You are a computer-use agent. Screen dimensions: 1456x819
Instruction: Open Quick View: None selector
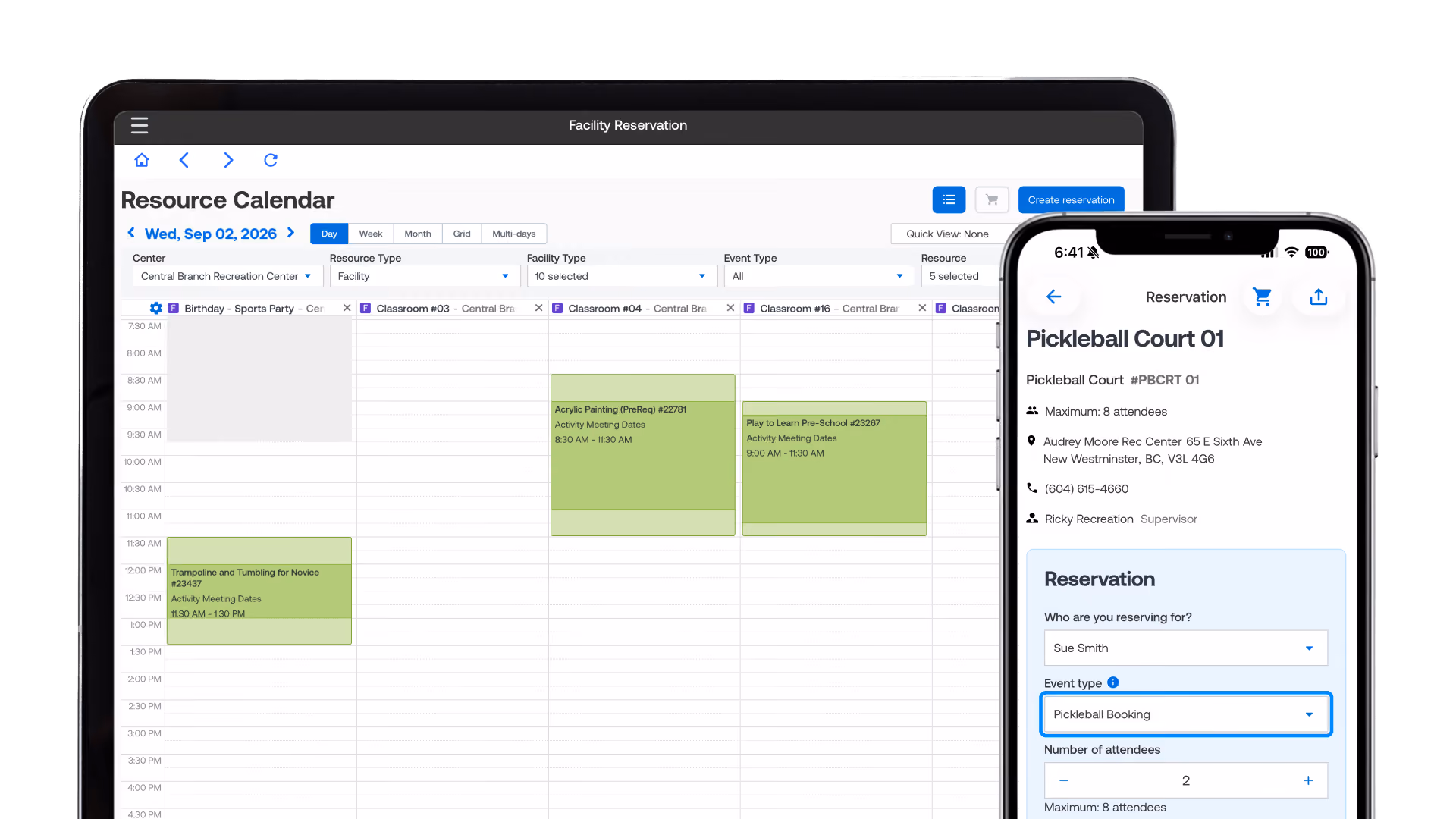(947, 234)
